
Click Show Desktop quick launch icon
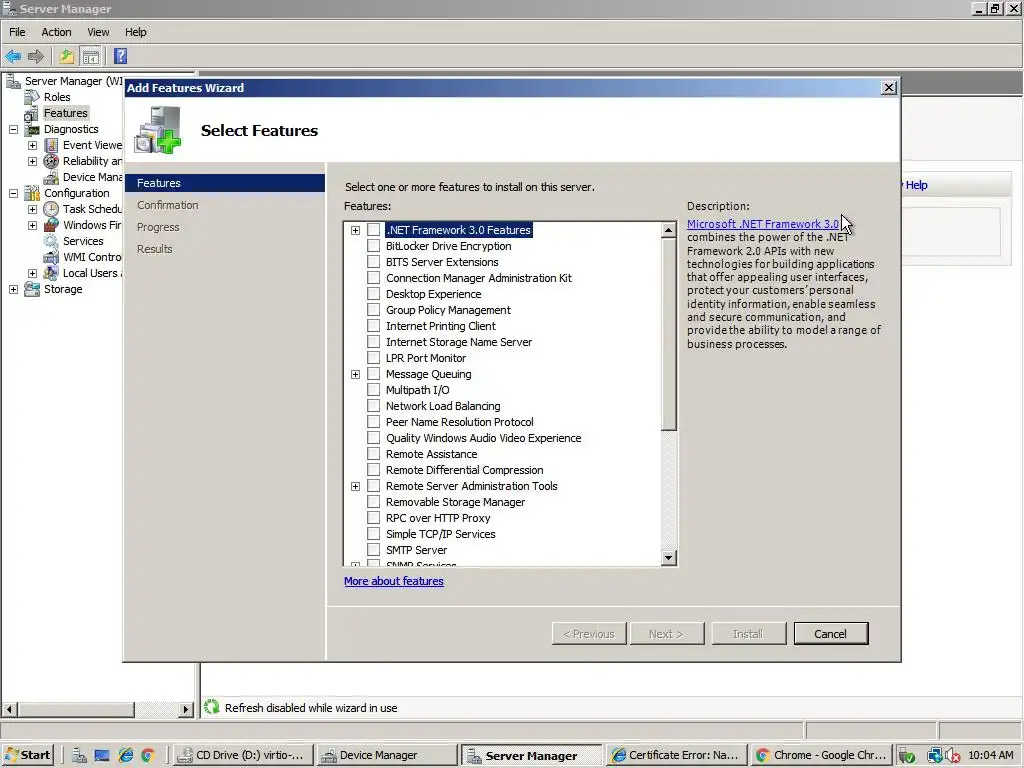coord(102,756)
